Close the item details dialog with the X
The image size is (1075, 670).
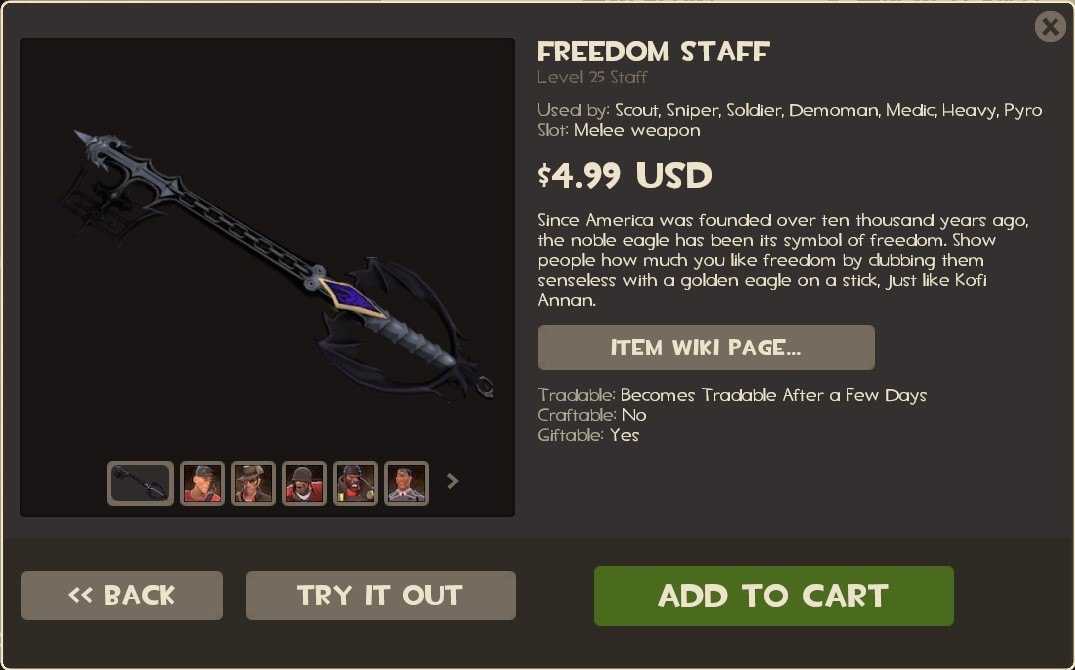click(1050, 27)
